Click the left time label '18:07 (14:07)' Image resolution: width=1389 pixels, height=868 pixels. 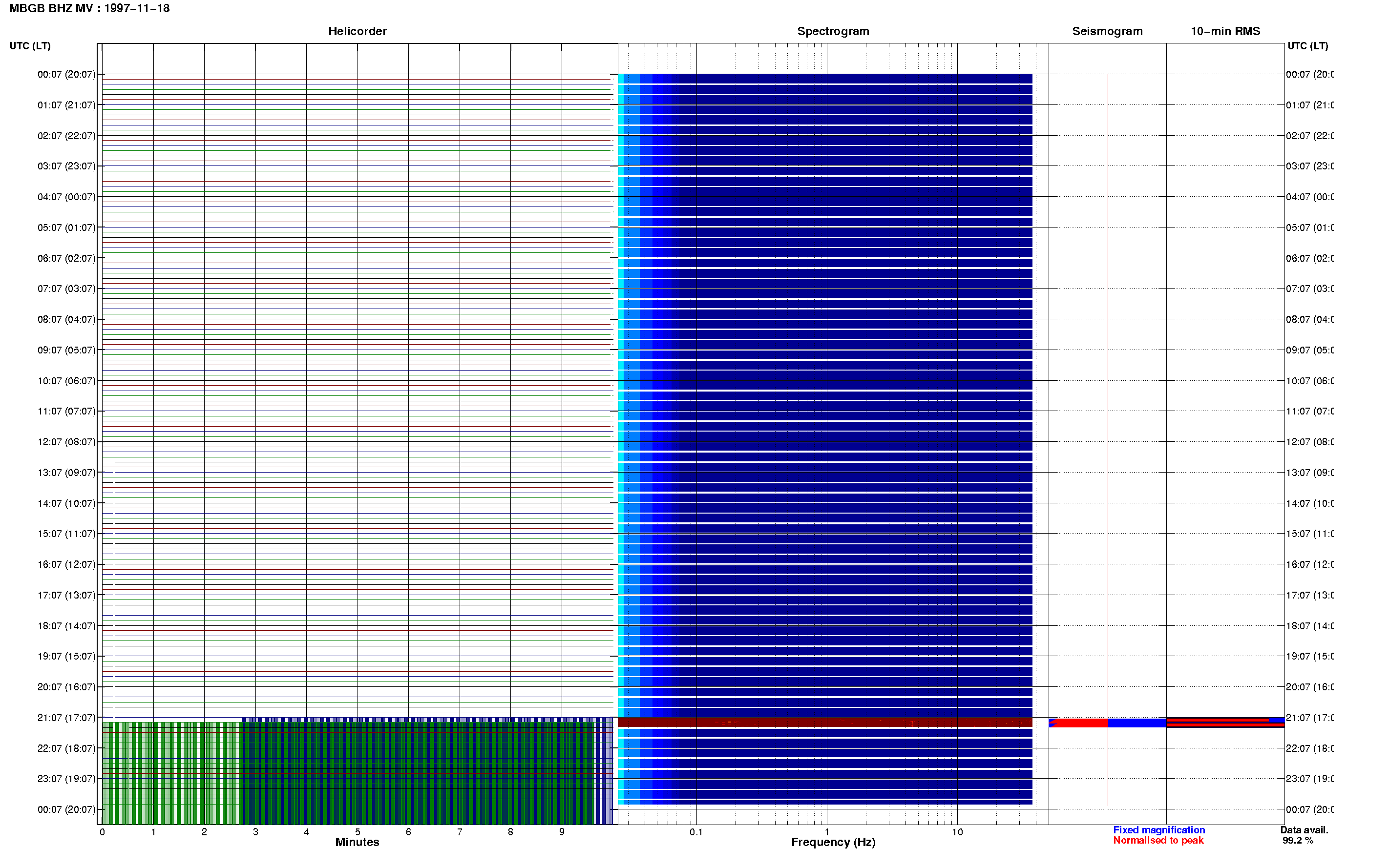(66, 626)
